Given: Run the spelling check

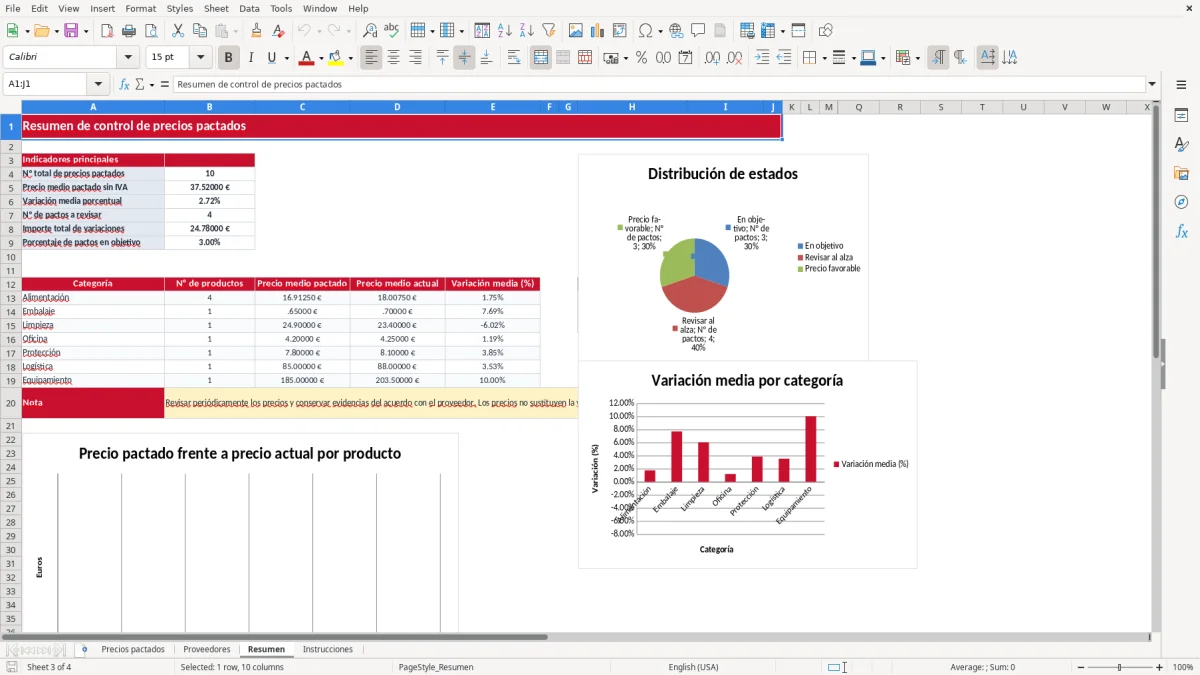Looking at the screenshot, I should (x=392, y=31).
